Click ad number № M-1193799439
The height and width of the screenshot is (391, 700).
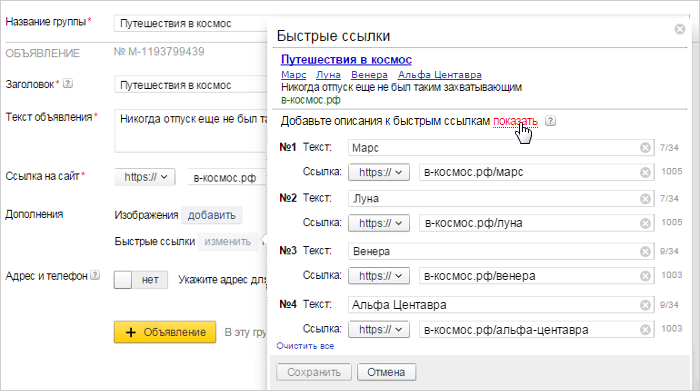click(x=159, y=52)
